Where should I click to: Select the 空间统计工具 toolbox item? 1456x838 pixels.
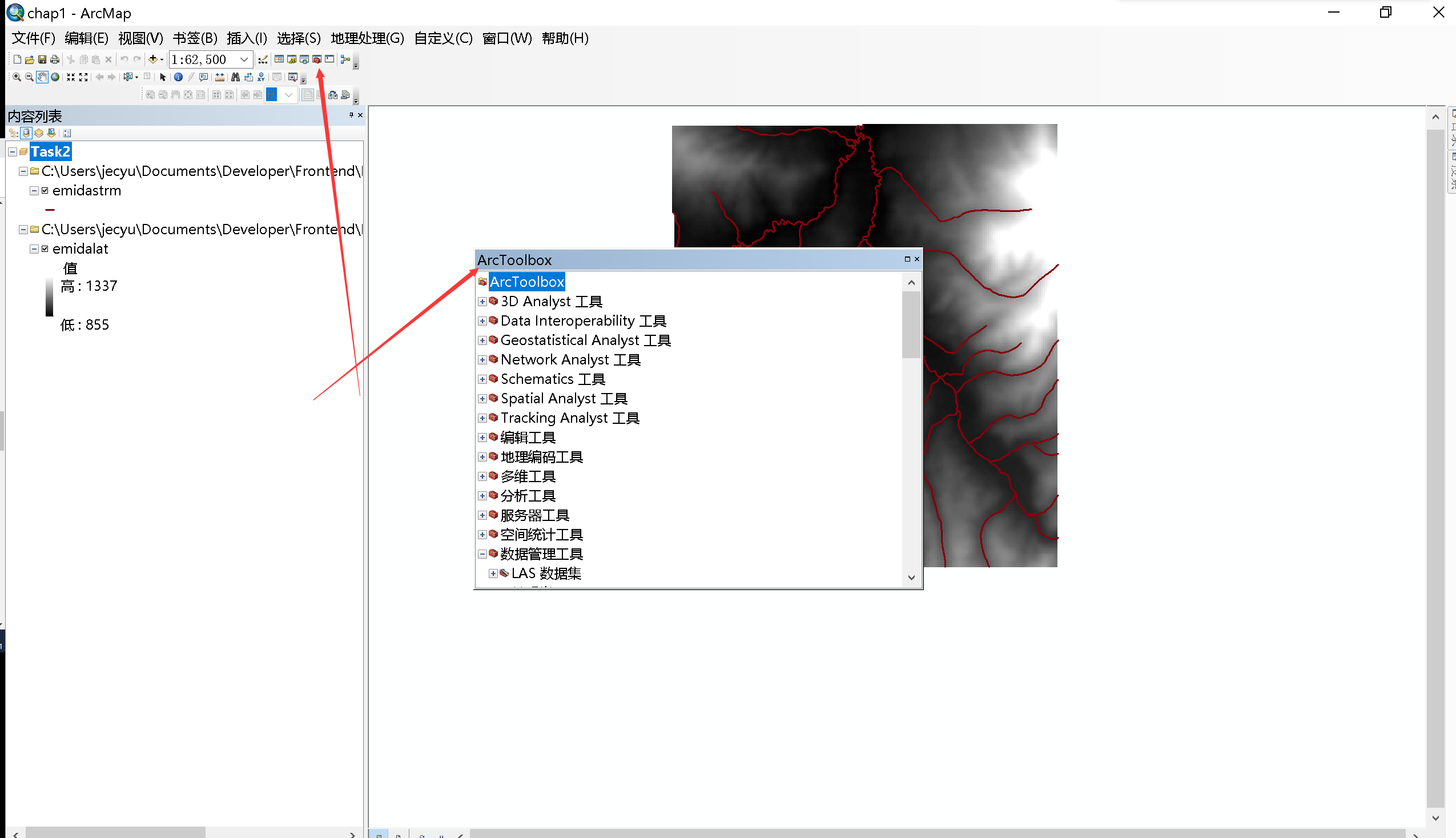[541, 535]
